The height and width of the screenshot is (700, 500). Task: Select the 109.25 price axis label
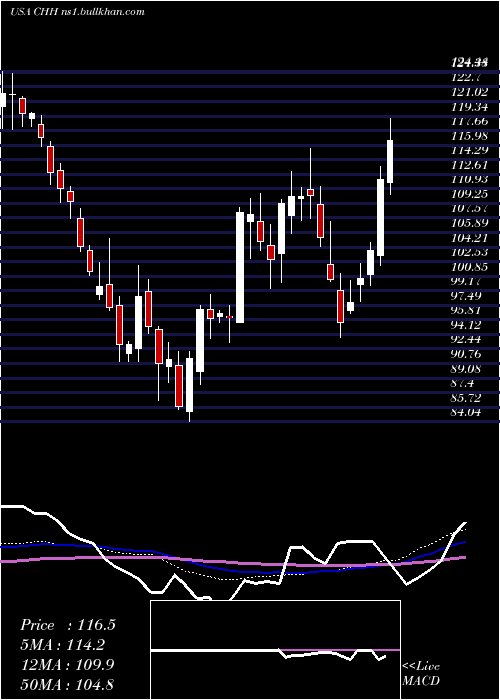[x=470, y=194]
